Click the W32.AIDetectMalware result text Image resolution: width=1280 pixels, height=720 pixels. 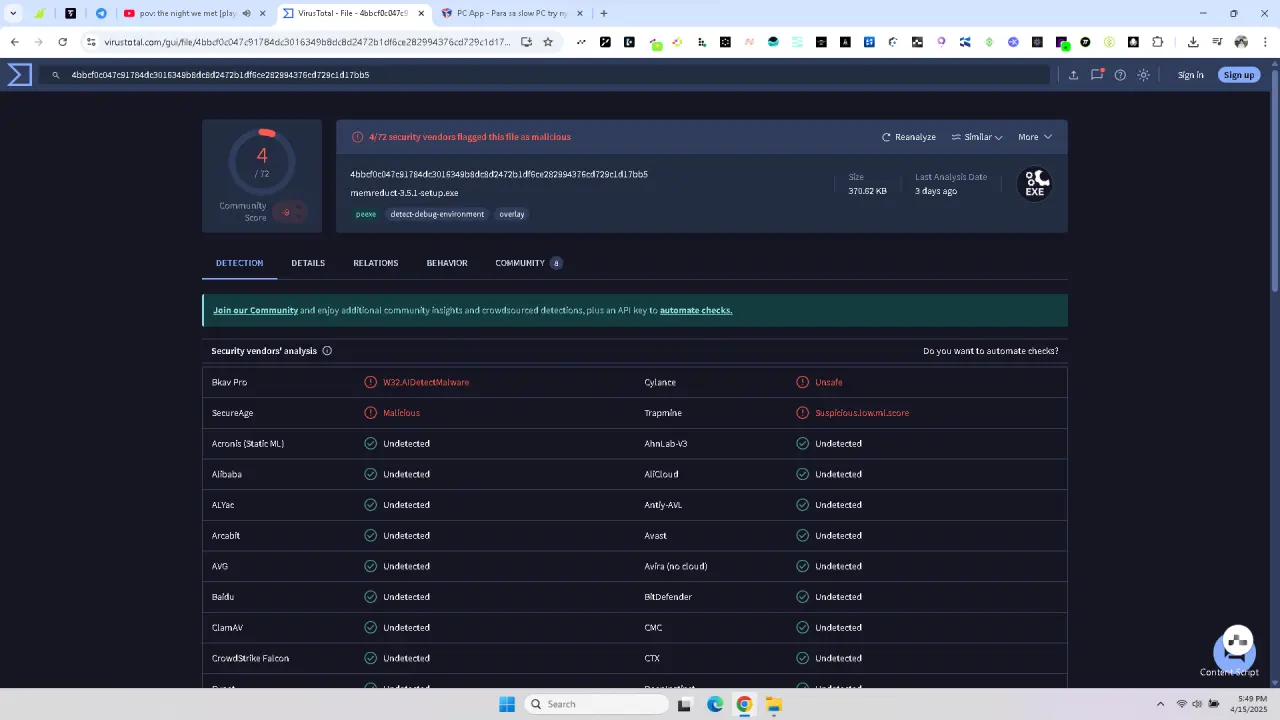[426, 382]
